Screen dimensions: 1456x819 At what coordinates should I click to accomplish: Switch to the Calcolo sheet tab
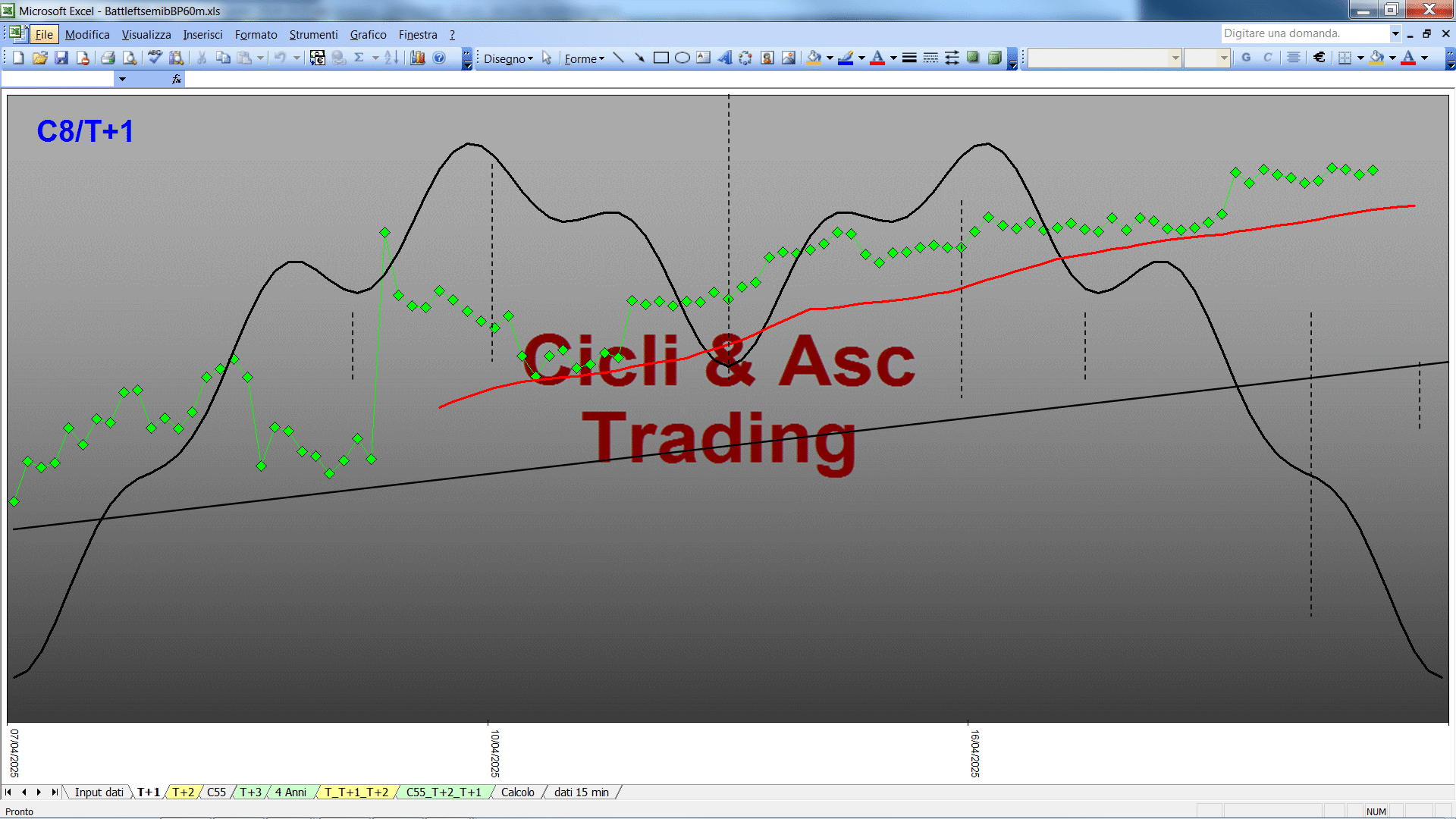(517, 792)
